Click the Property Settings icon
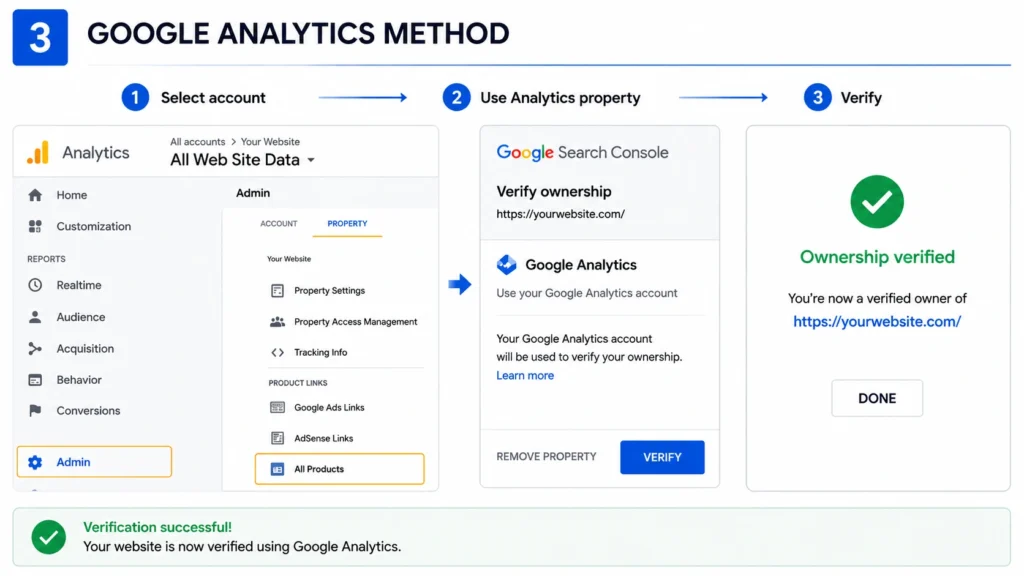 tap(278, 291)
